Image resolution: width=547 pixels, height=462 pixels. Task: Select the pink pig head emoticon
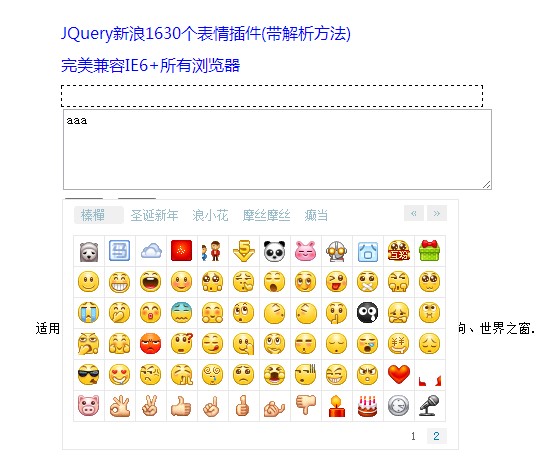[x=88, y=405]
